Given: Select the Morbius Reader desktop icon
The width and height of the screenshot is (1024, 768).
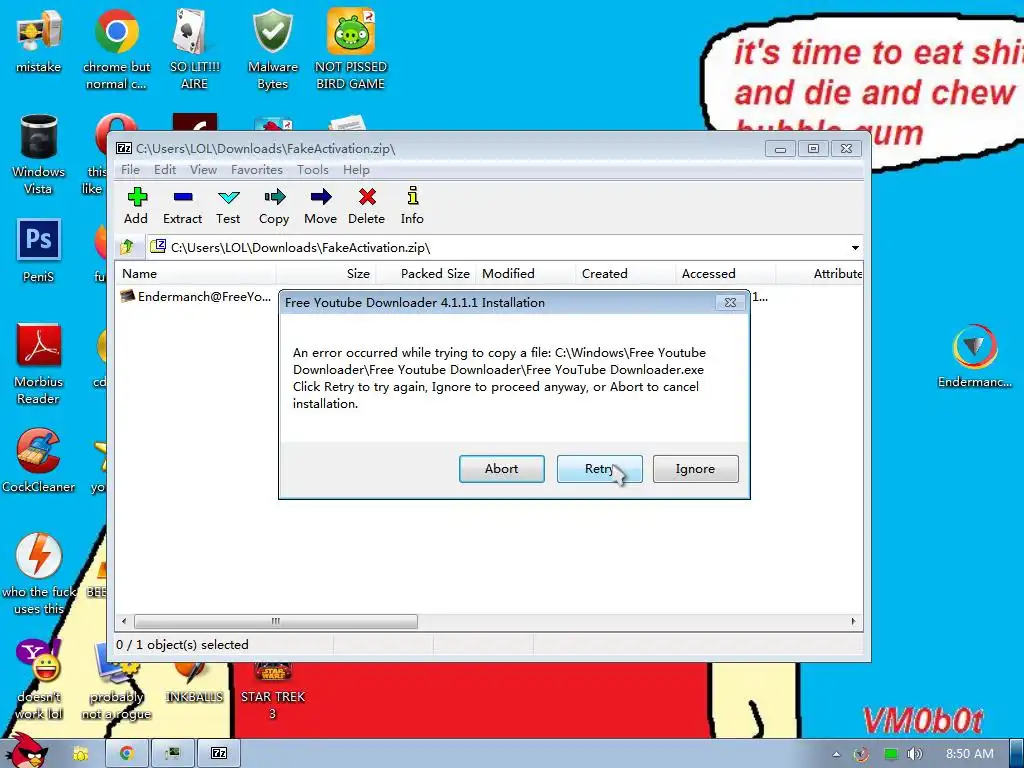Looking at the screenshot, I should (39, 364).
